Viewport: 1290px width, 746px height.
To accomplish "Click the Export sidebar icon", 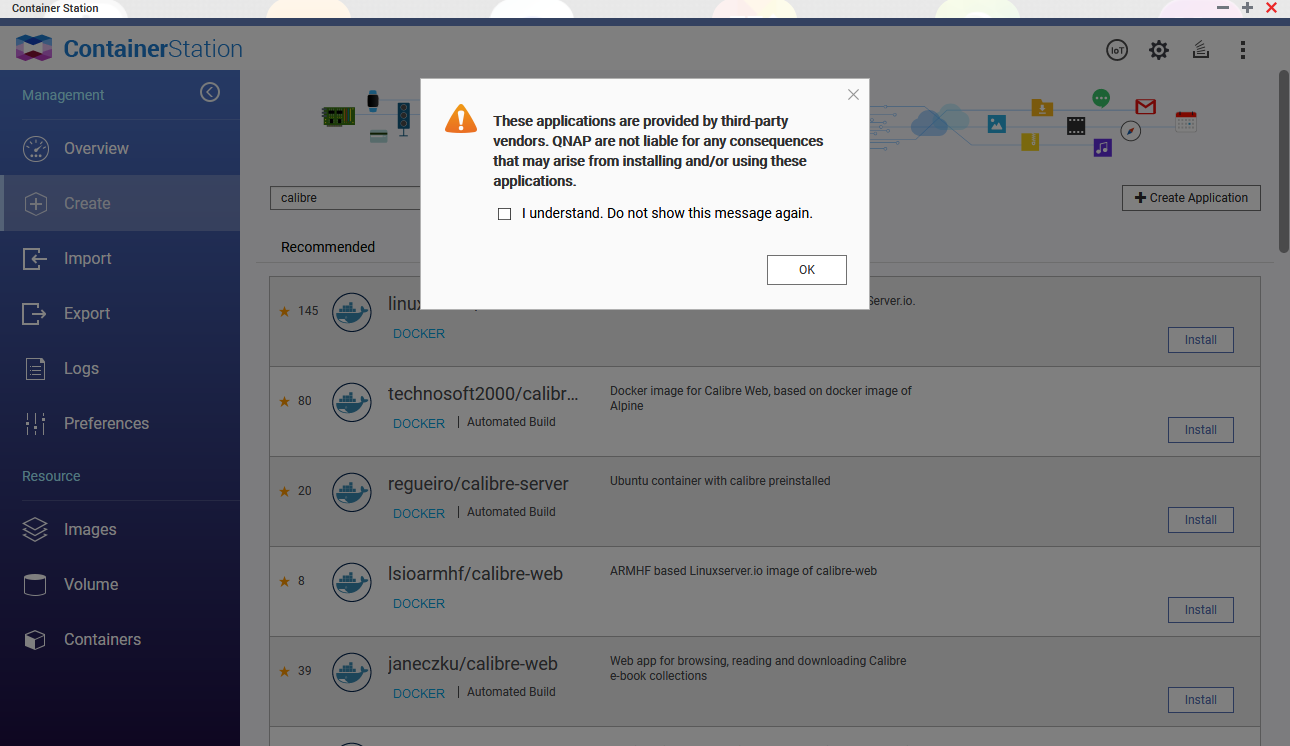I will pos(35,313).
